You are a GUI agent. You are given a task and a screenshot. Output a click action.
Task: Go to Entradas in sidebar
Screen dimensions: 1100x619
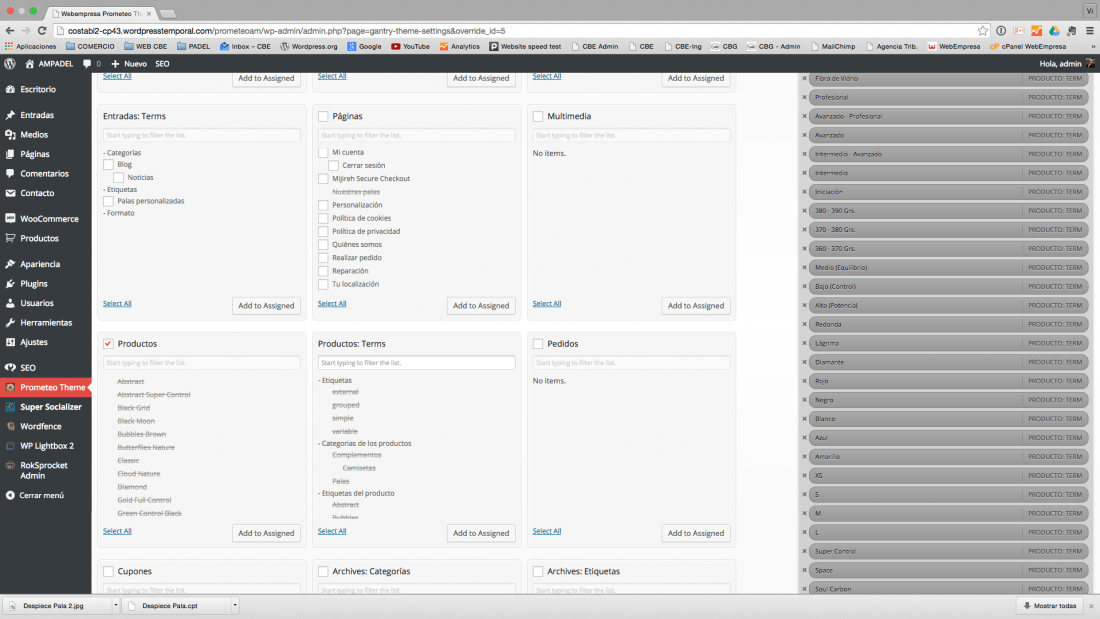pyautogui.click(x=36, y=115)
